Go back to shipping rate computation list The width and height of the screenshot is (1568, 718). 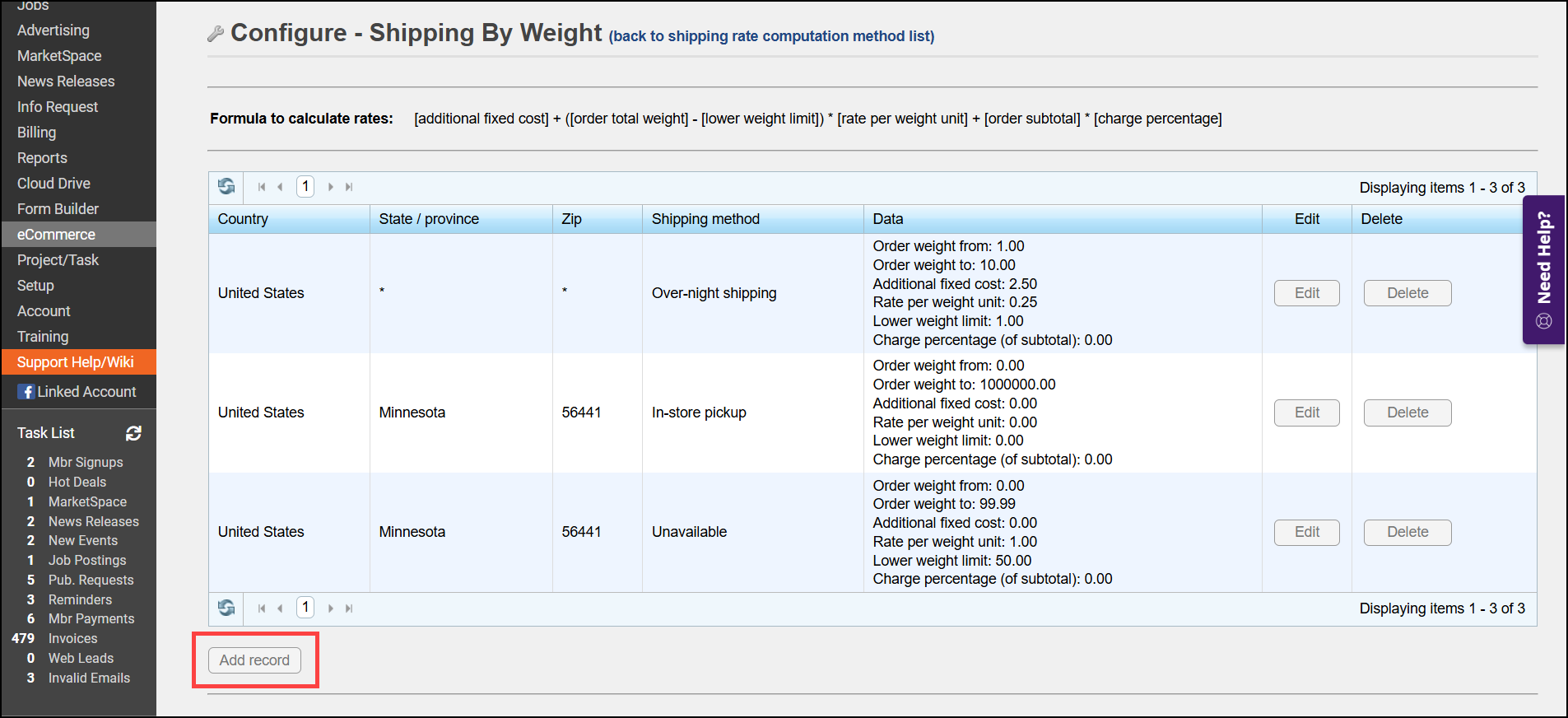click(771, 36)
